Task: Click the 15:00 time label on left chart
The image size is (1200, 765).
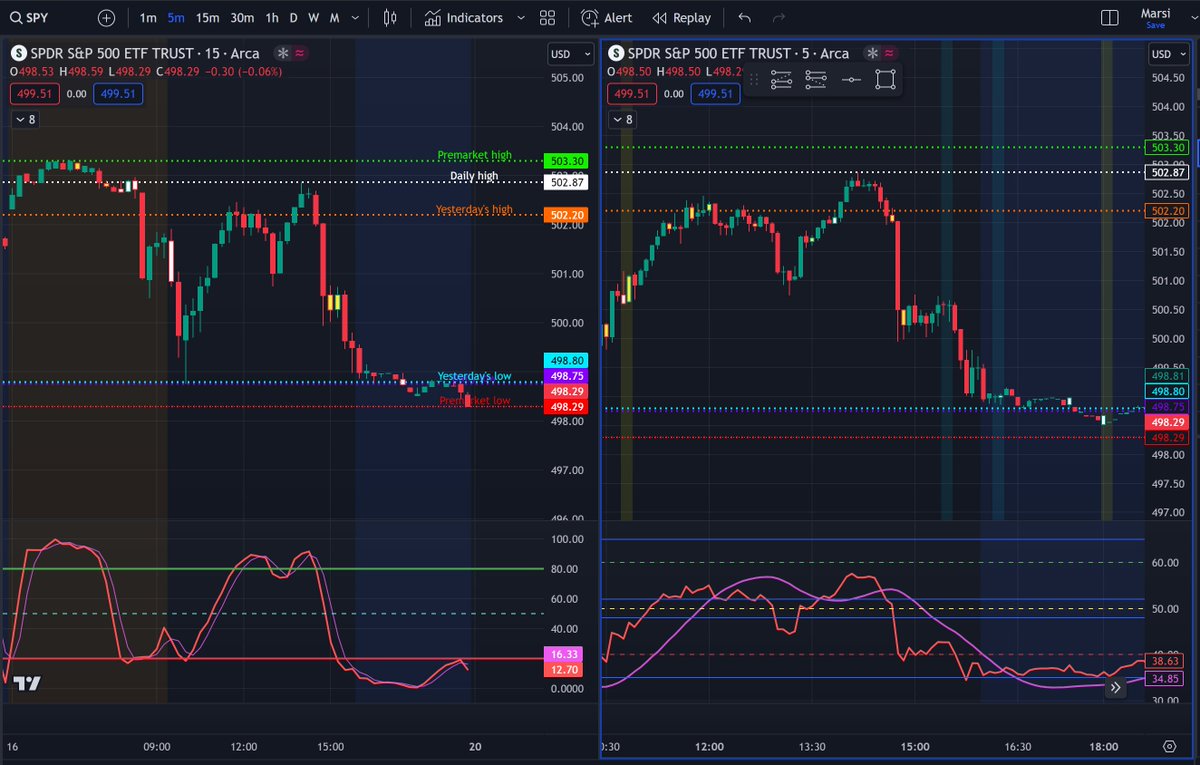Action: [330, 746]
